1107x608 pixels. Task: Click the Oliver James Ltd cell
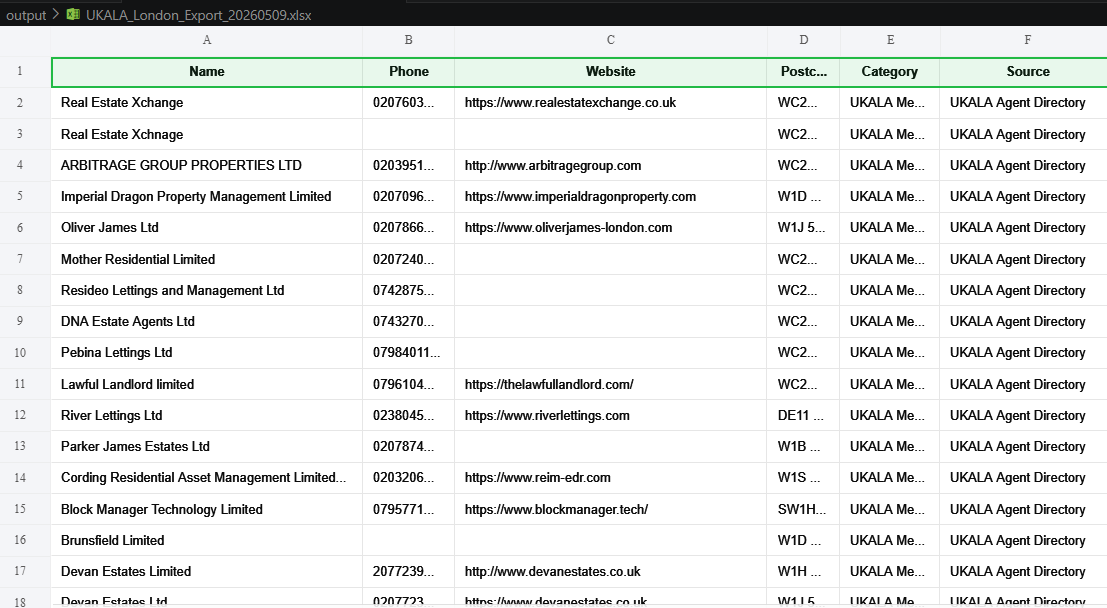[207, 227]
